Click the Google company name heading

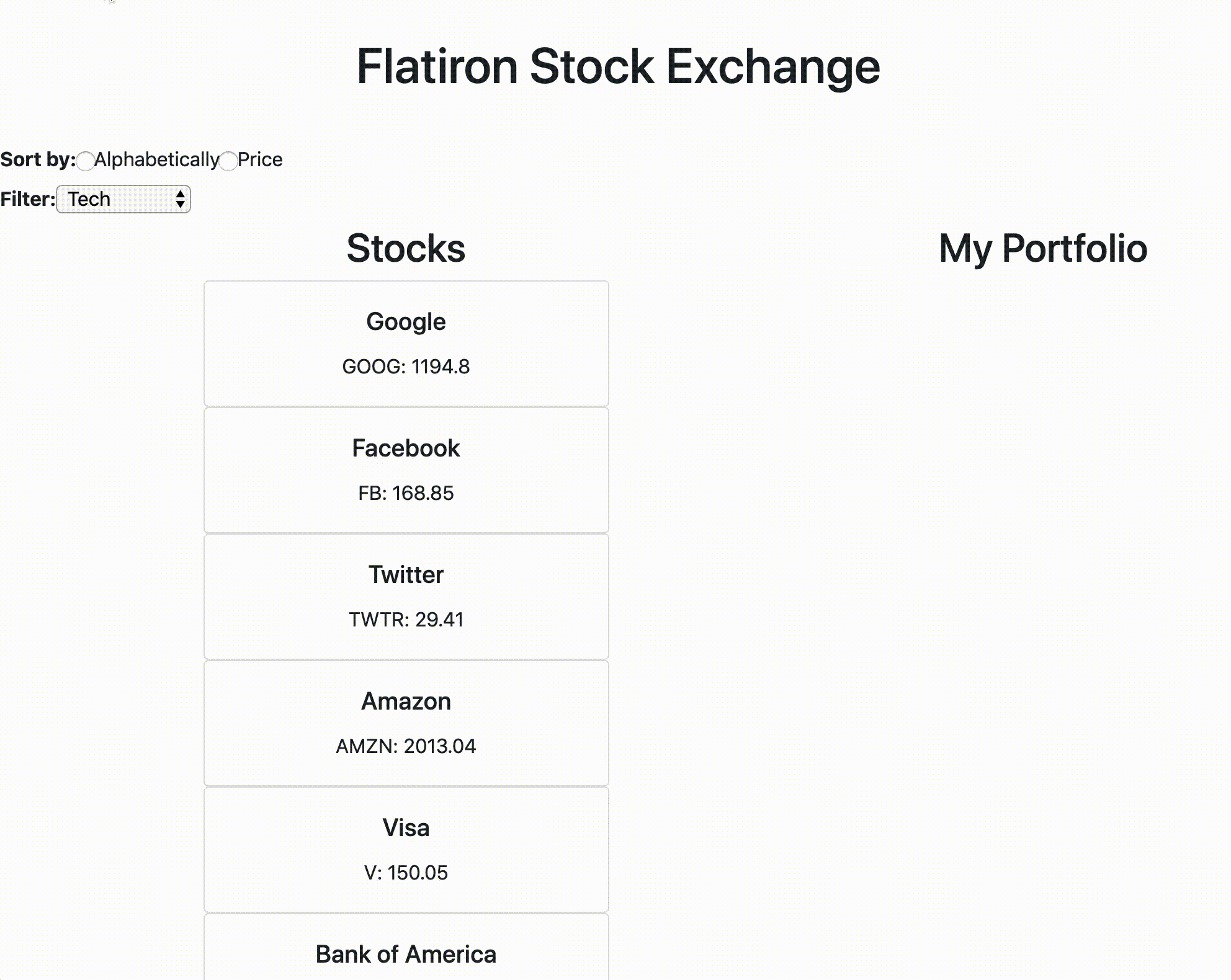pyautogui.click(x=406, y=322)
